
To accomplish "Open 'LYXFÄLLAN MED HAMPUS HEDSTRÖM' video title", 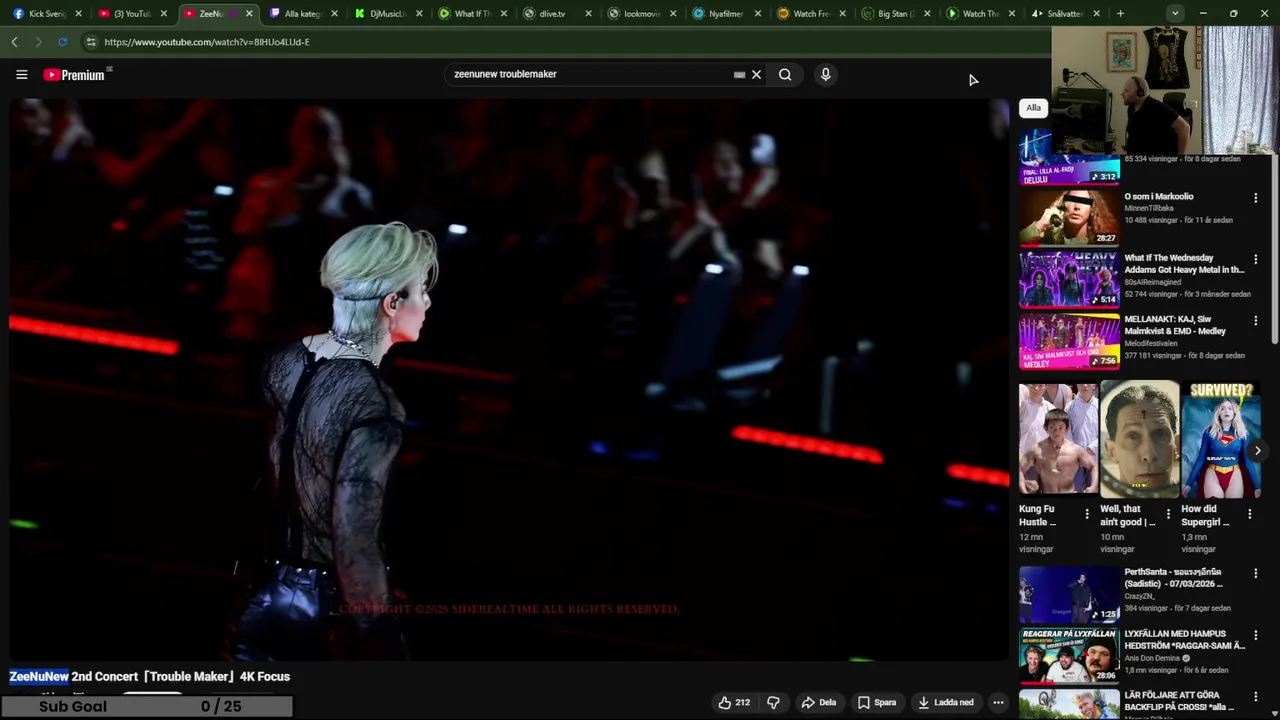I will point(1184,640).
